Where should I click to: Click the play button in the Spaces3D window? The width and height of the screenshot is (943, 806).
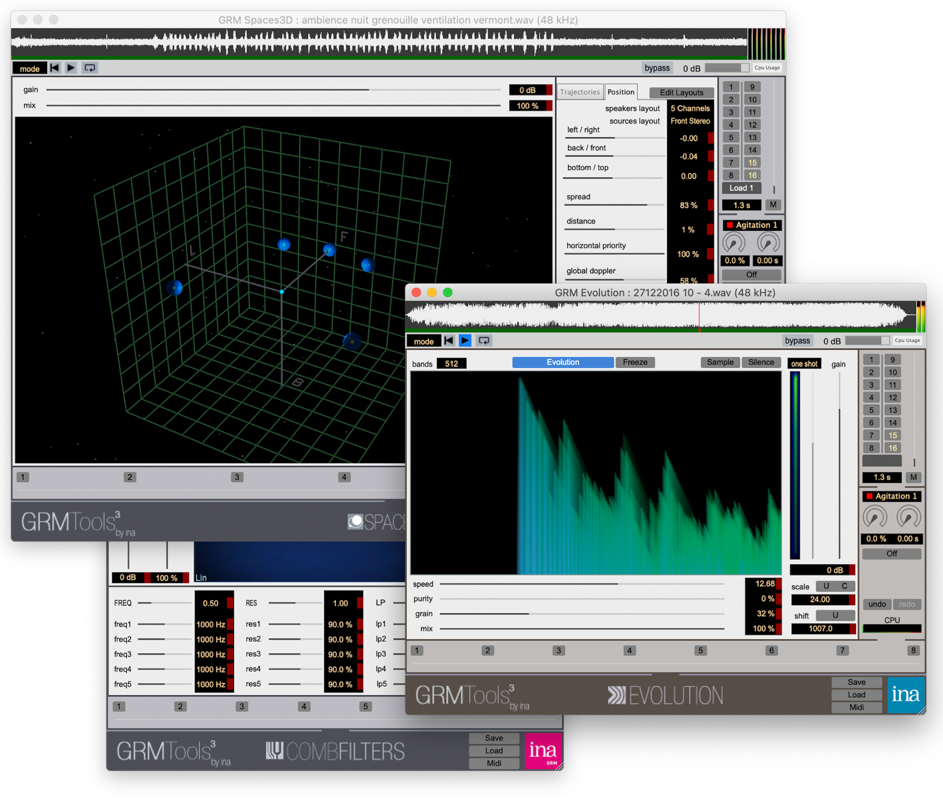(x=71, y=67)
